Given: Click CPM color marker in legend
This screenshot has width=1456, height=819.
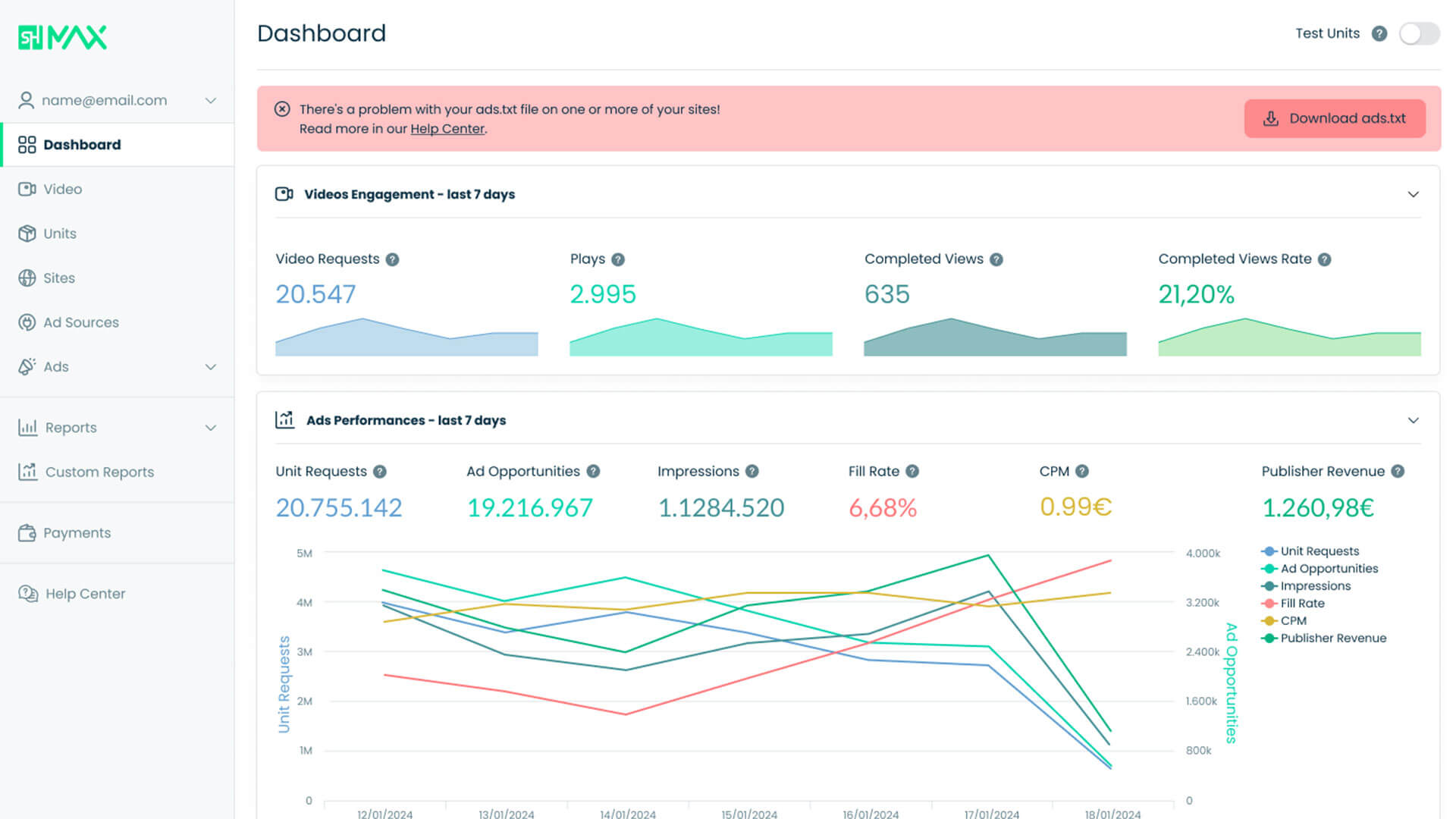Looking at the screenshot, I should (1269, 621).
